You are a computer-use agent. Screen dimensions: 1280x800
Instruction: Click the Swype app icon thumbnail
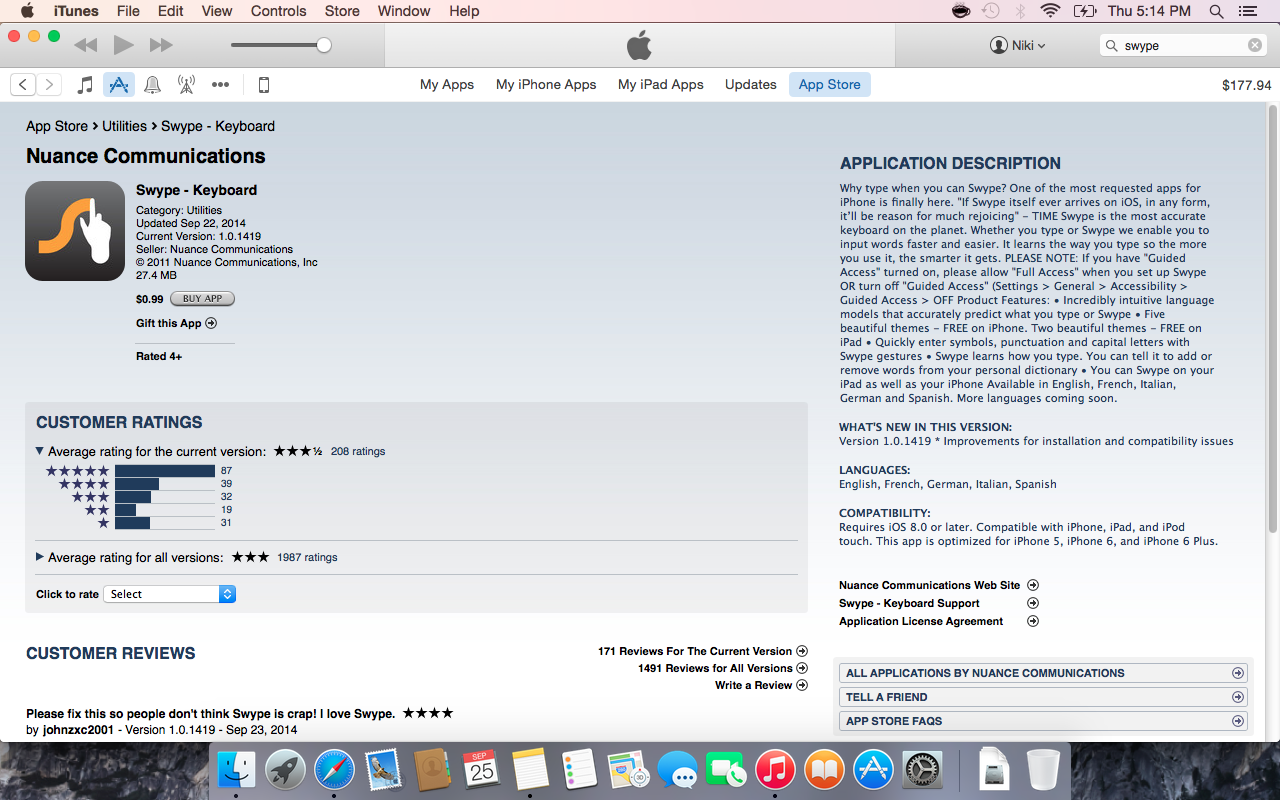coord(75,231)
